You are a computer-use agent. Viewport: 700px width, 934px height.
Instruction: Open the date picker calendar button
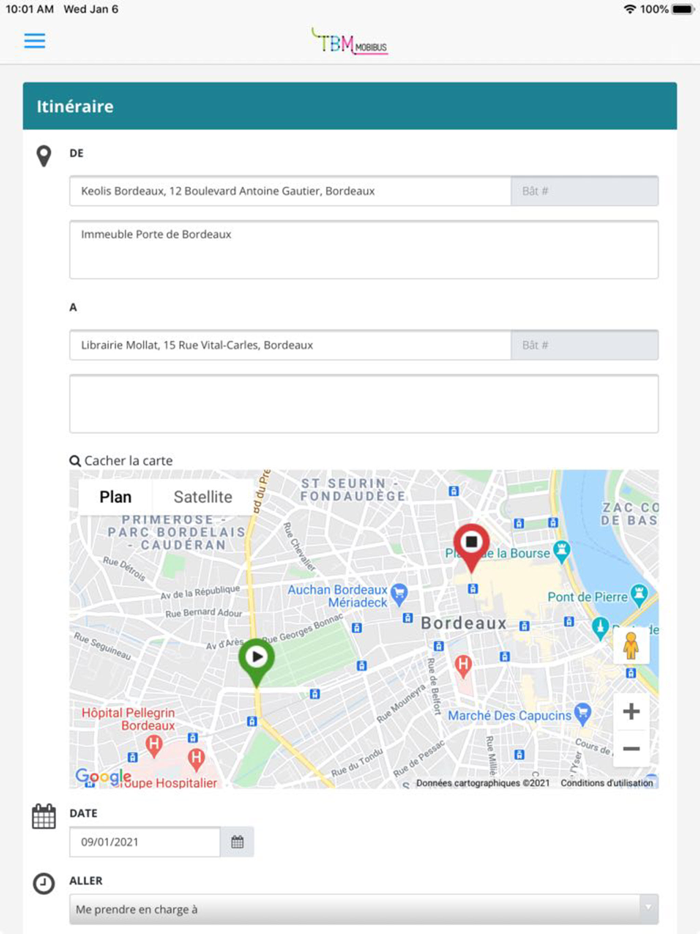pyautogui.click(x=237, y=842)
